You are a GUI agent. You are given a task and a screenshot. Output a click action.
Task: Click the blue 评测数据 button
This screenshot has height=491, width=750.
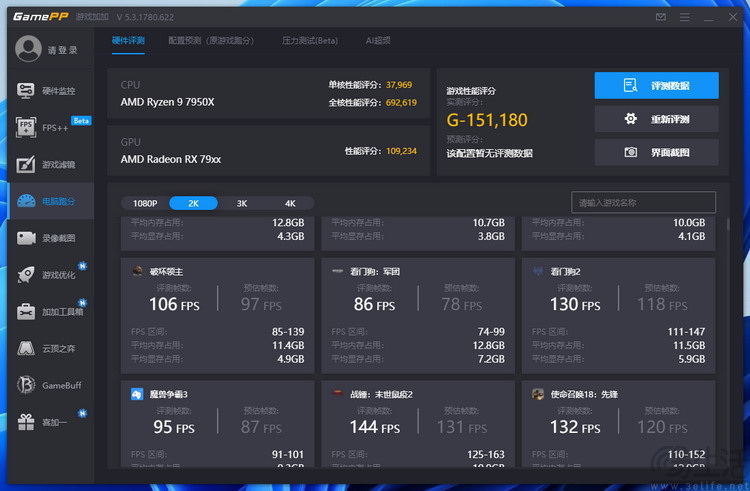click(656, 86)
